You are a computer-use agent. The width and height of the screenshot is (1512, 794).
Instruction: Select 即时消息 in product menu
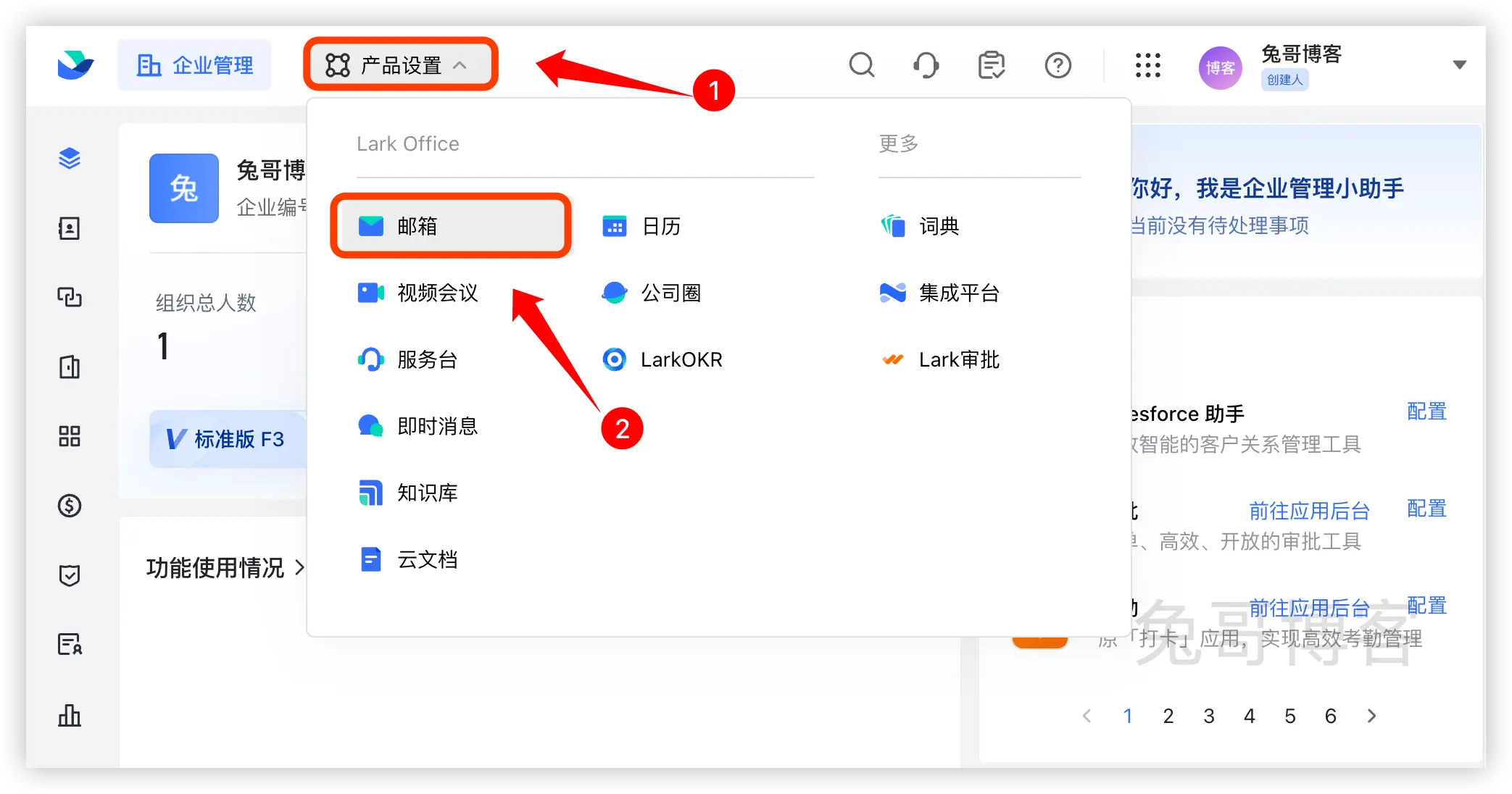pos(418,426)
